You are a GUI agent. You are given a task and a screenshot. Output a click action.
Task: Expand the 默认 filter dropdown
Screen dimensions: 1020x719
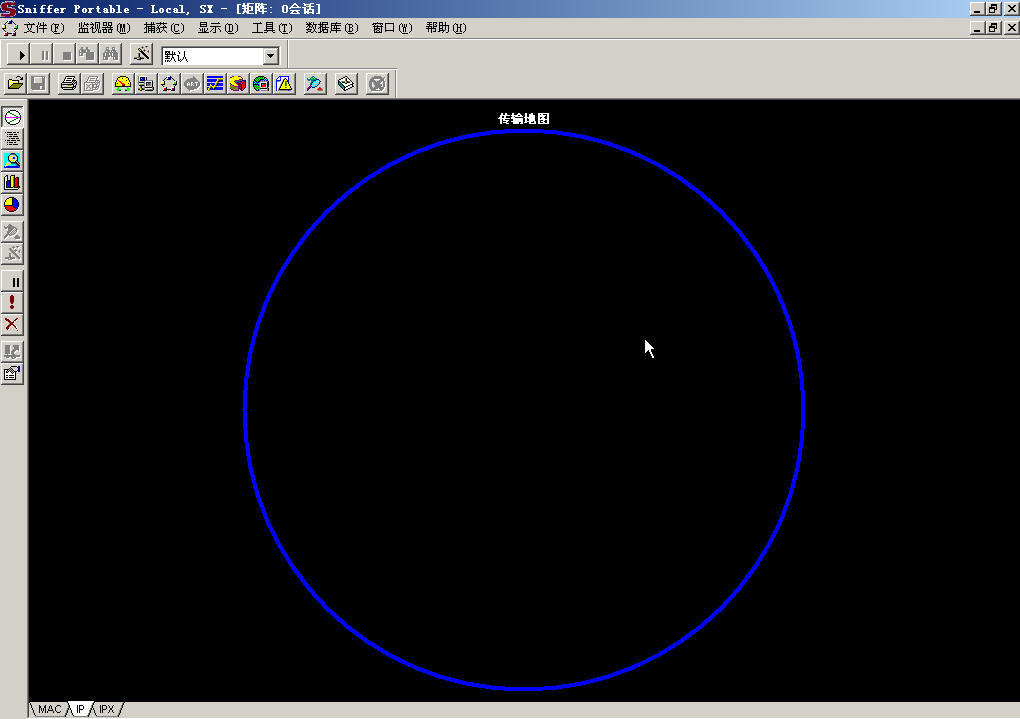tap(270, 57)
